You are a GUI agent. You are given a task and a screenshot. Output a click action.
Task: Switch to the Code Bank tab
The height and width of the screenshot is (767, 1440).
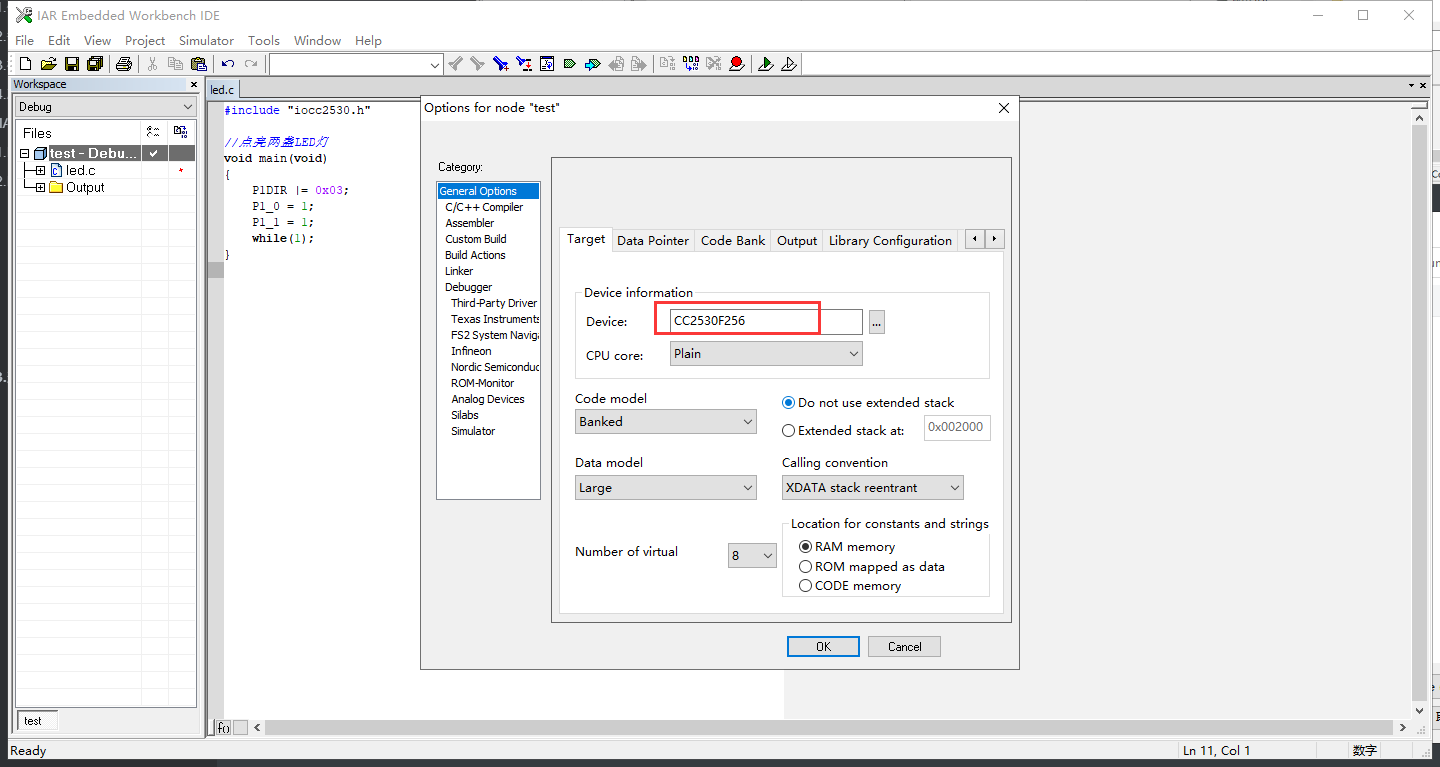[733, 240]
